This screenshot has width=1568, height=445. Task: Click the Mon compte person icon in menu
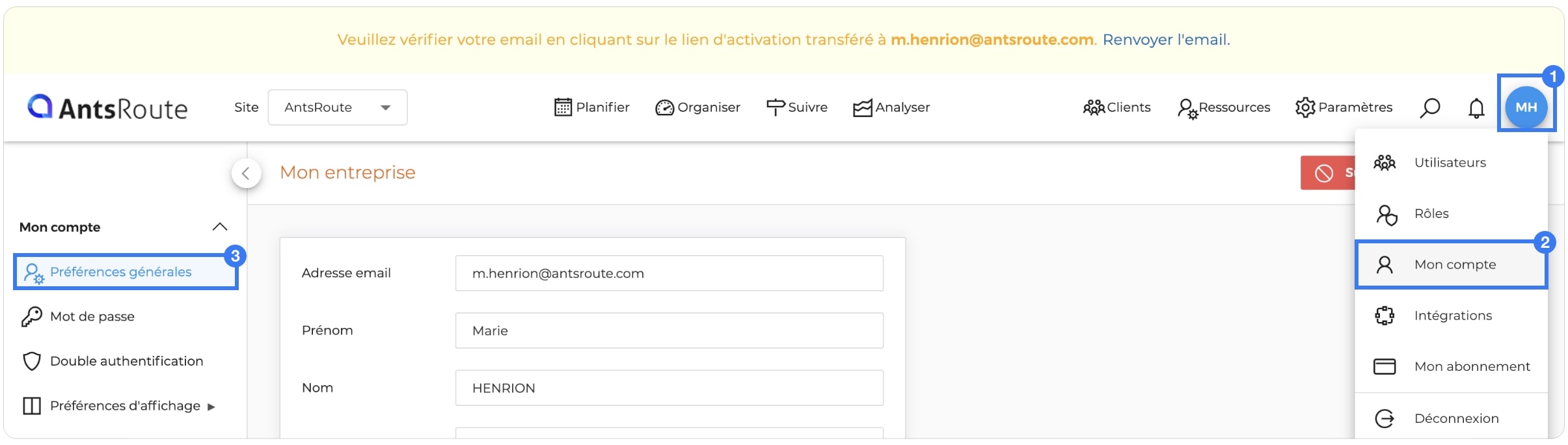[x=1385, y=265]
